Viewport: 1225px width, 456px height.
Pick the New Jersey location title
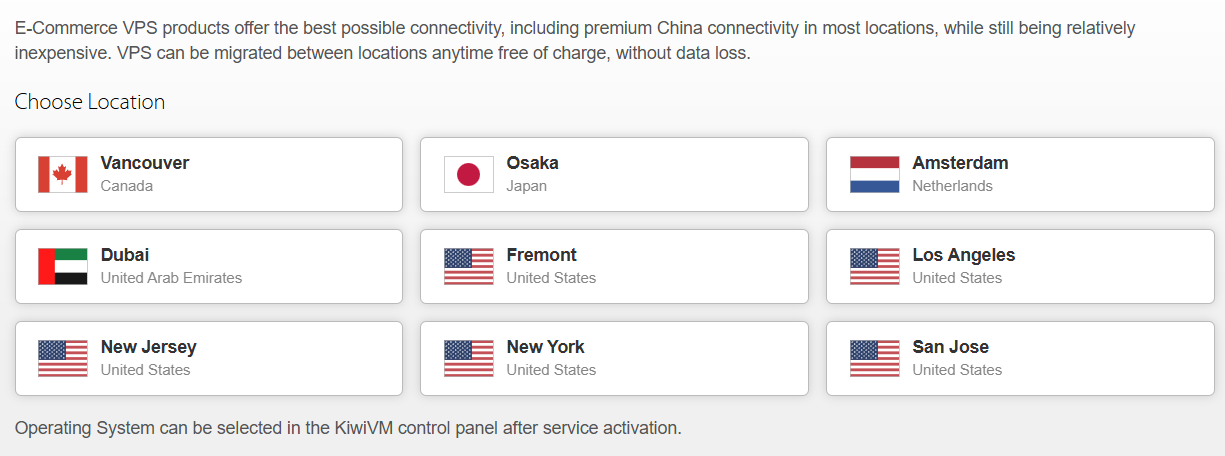tap(148, 347)
